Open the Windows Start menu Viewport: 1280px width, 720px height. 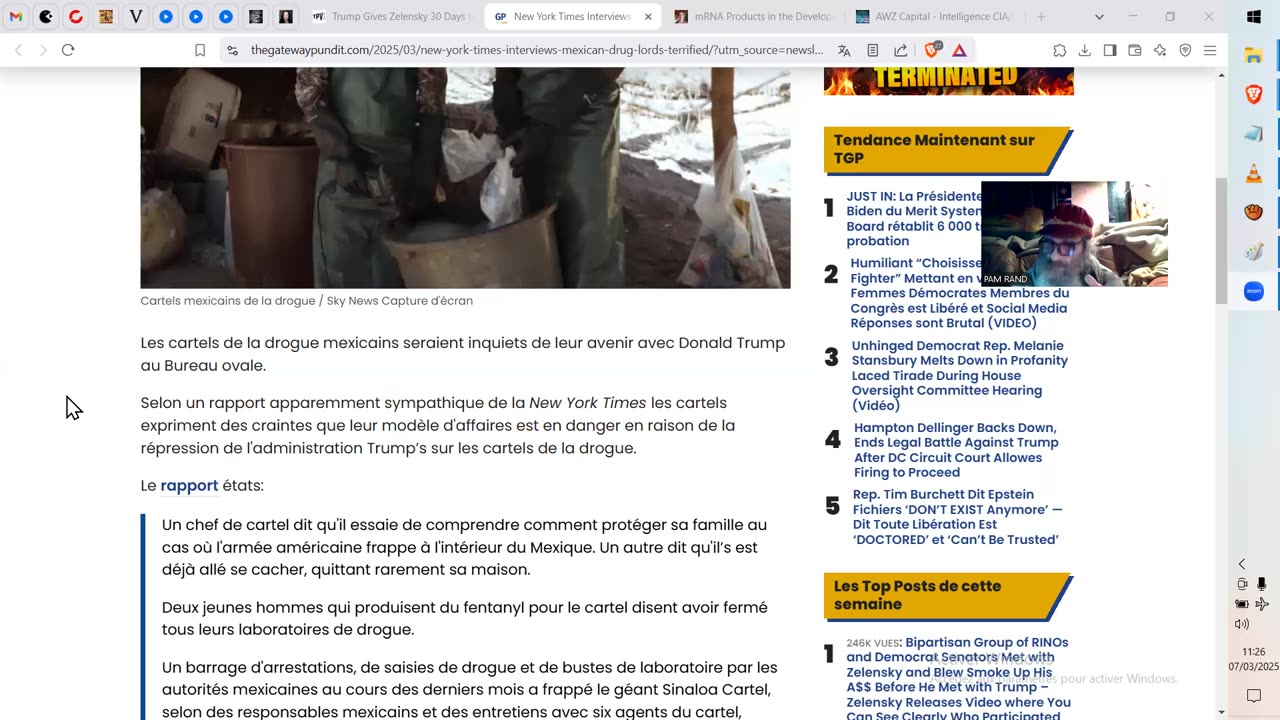click(x=1254, y=17)
